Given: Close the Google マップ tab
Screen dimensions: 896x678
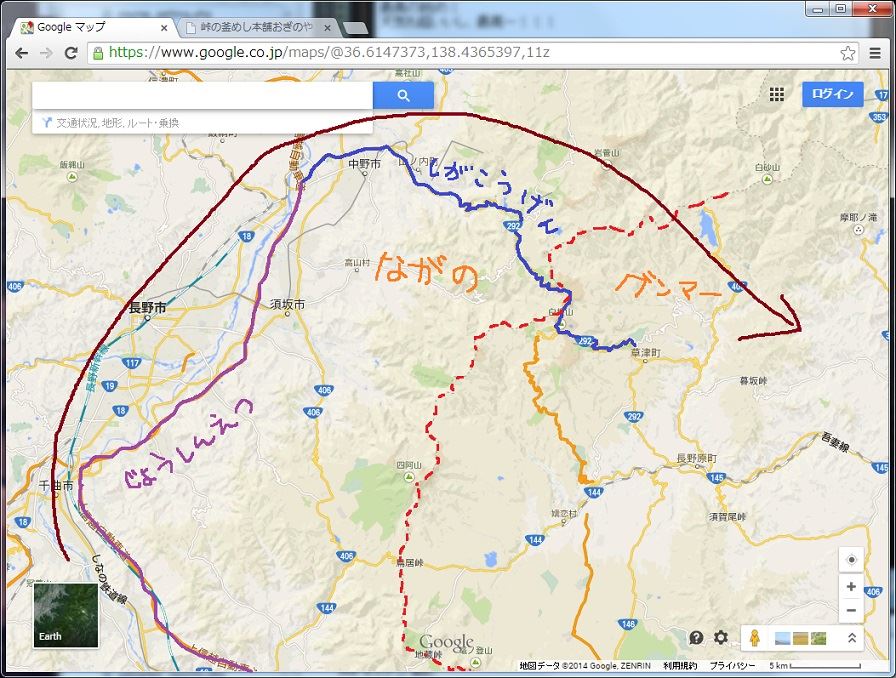Looking at the screenshot, I should tap(164, 27).
